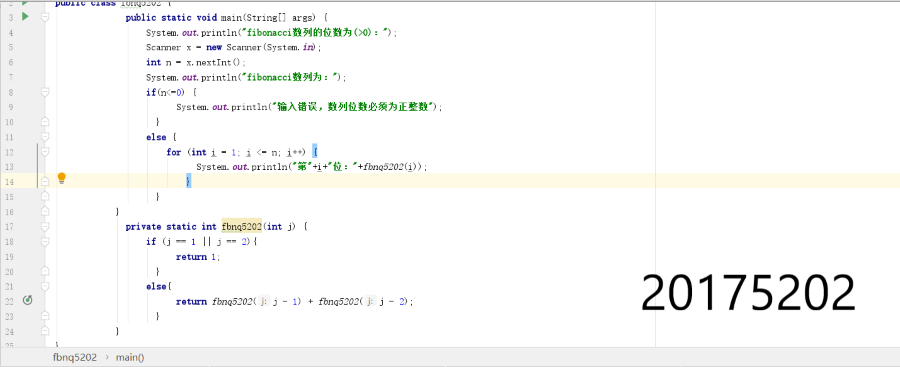Click the string 'fibonacci数列的位数为(>0)：'
The height and width of the screenshot is (367, 900).
coord(316,32)
